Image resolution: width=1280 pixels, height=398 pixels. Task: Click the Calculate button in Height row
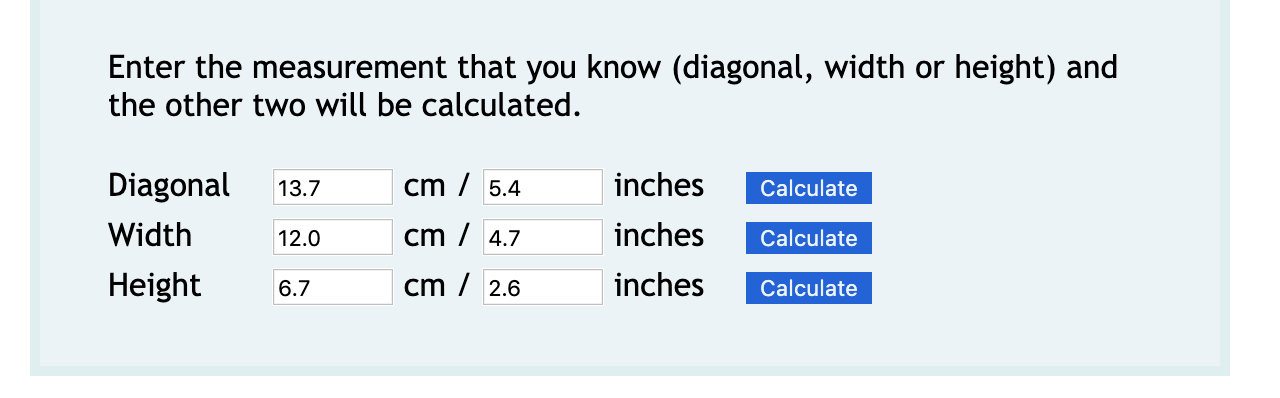tap(808, 288)
